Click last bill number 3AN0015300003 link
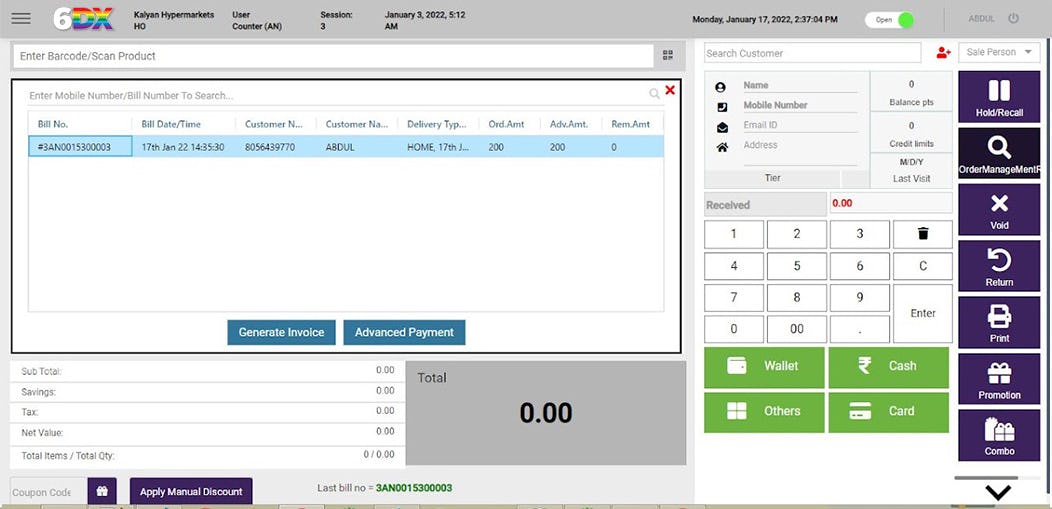This screenshot has height=509, width=1052. [x=414, y=488]
